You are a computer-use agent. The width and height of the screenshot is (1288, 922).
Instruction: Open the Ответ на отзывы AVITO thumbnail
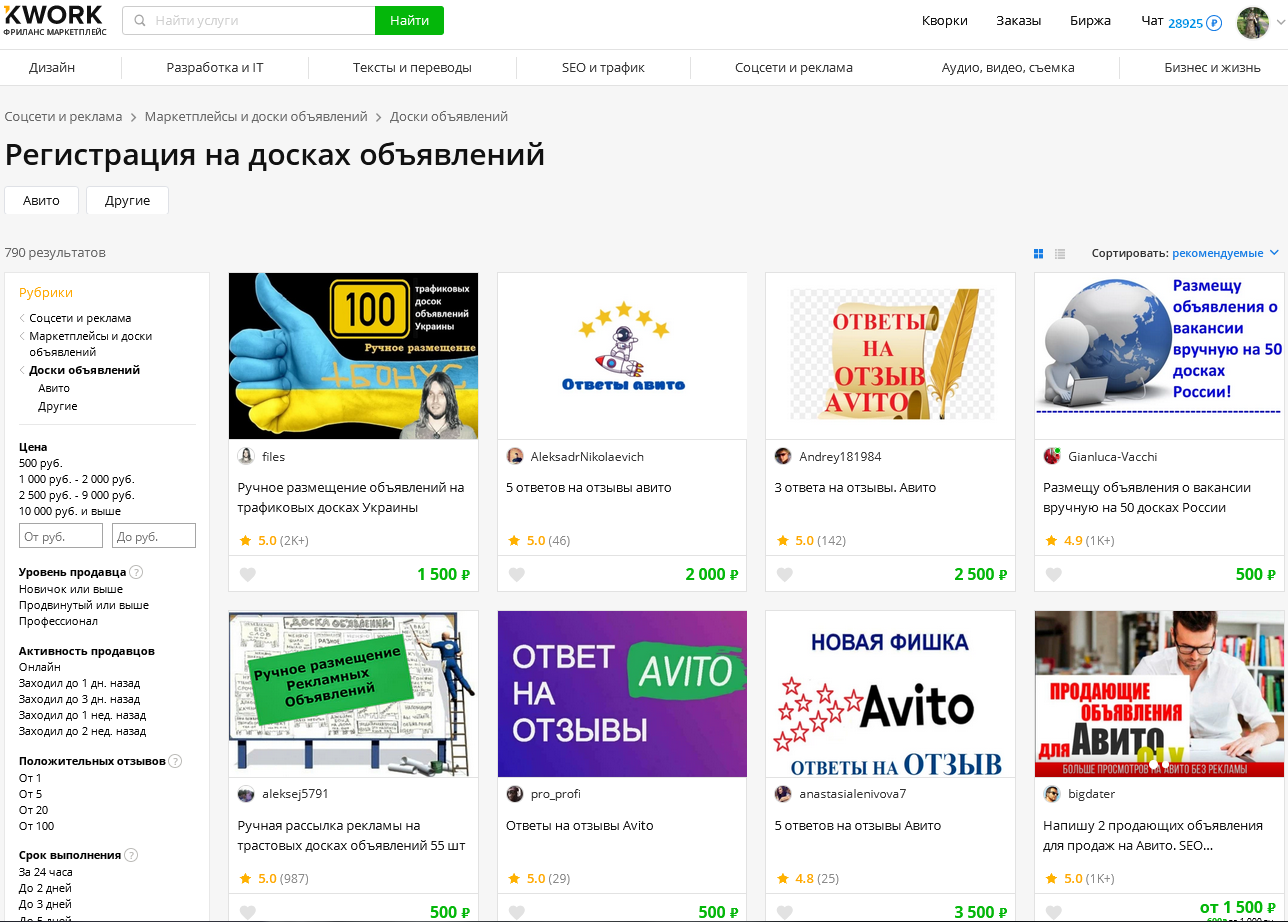[x=622, y=694]
